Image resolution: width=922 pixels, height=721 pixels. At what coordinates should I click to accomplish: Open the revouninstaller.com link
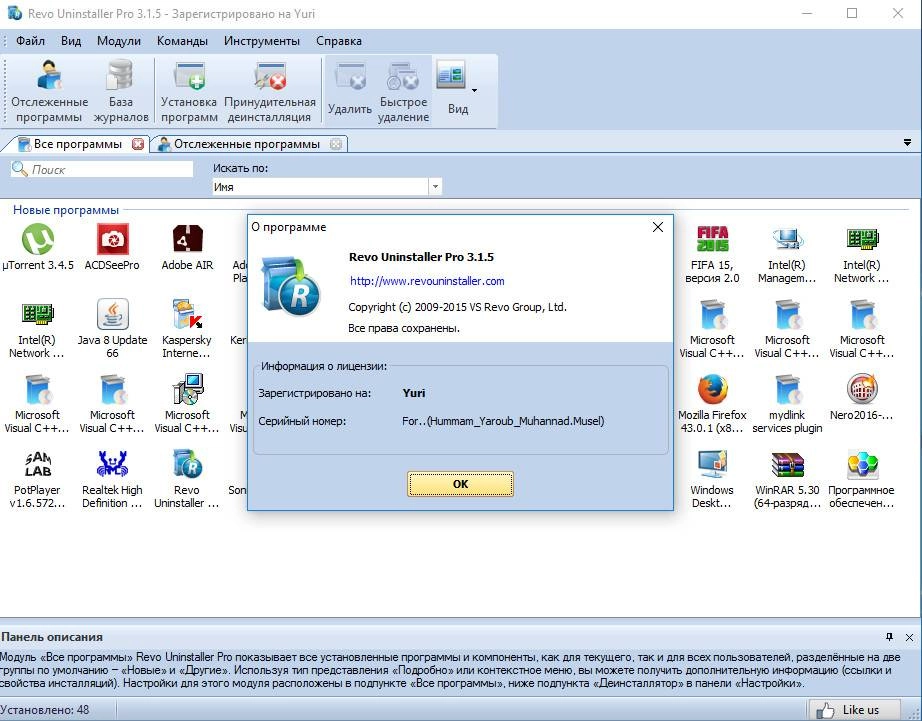(x=427, y=281)
